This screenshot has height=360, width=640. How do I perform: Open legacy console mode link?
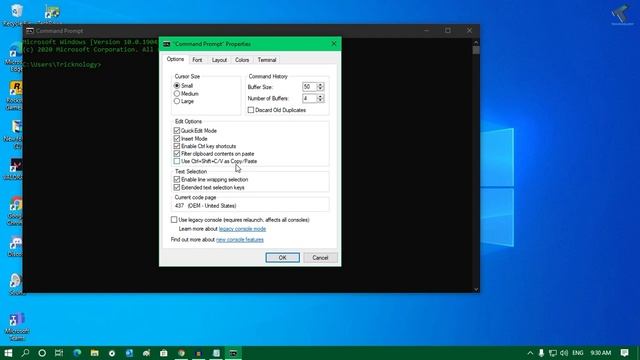click(x=242, y=229)
